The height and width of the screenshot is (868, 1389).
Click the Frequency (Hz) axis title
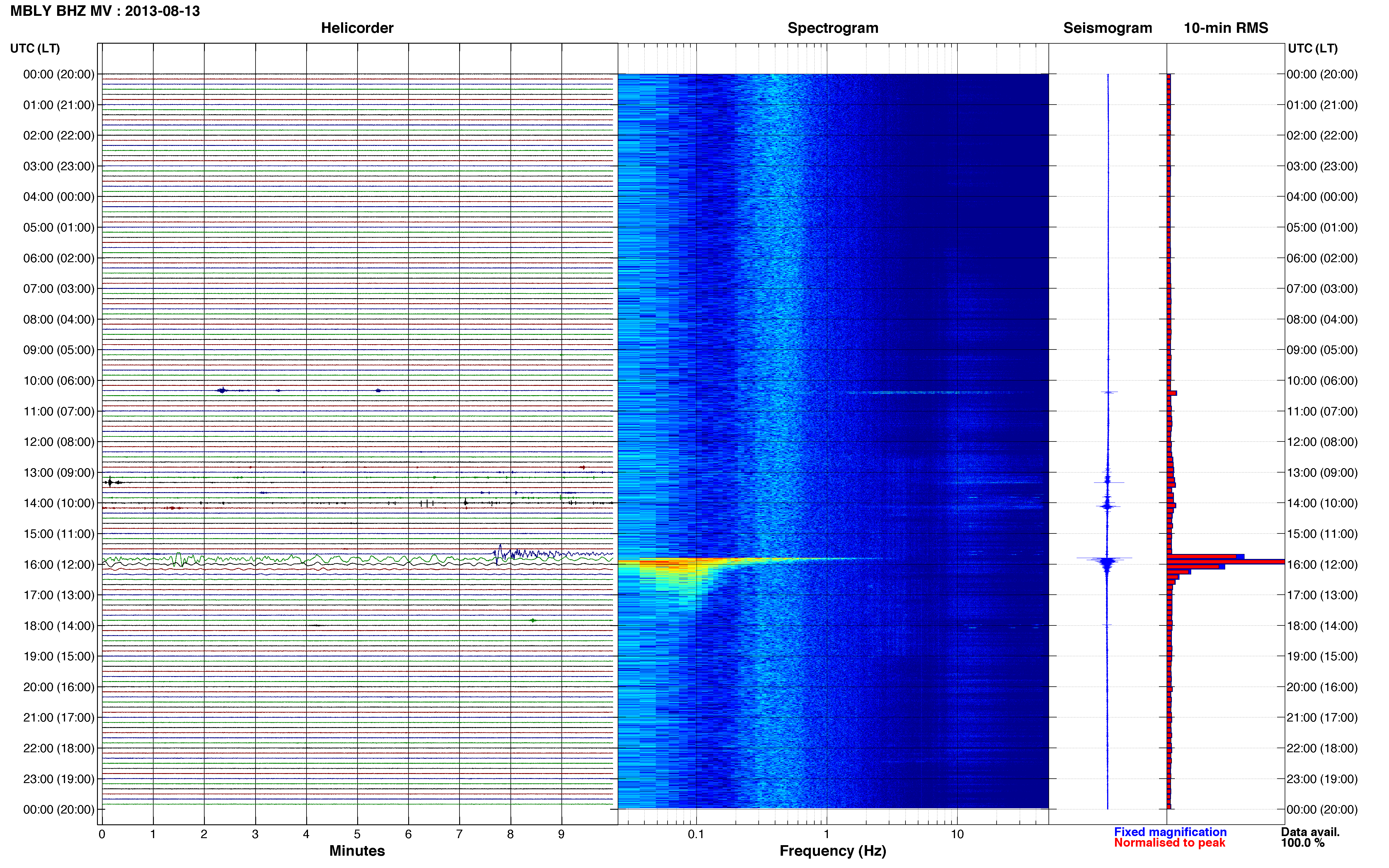(833, 851)
